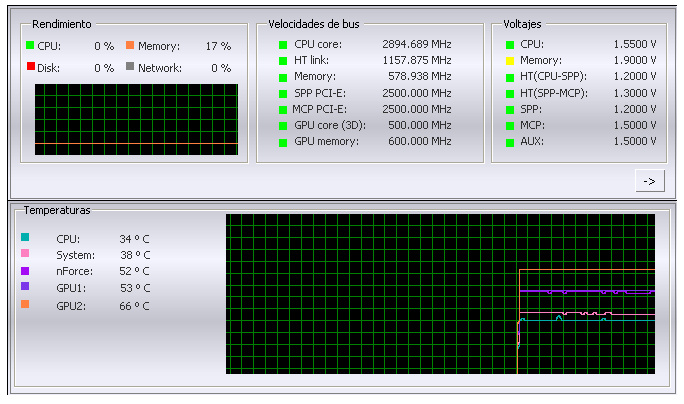684x404 pixels.
Task: Click the Rendimiento performance graph
Action: point(136,119)
